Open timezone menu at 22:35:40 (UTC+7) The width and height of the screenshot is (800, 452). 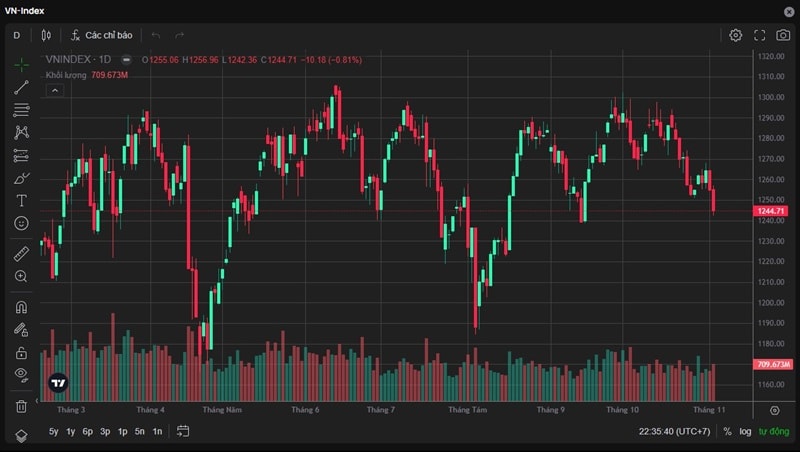tap(674, 432)
